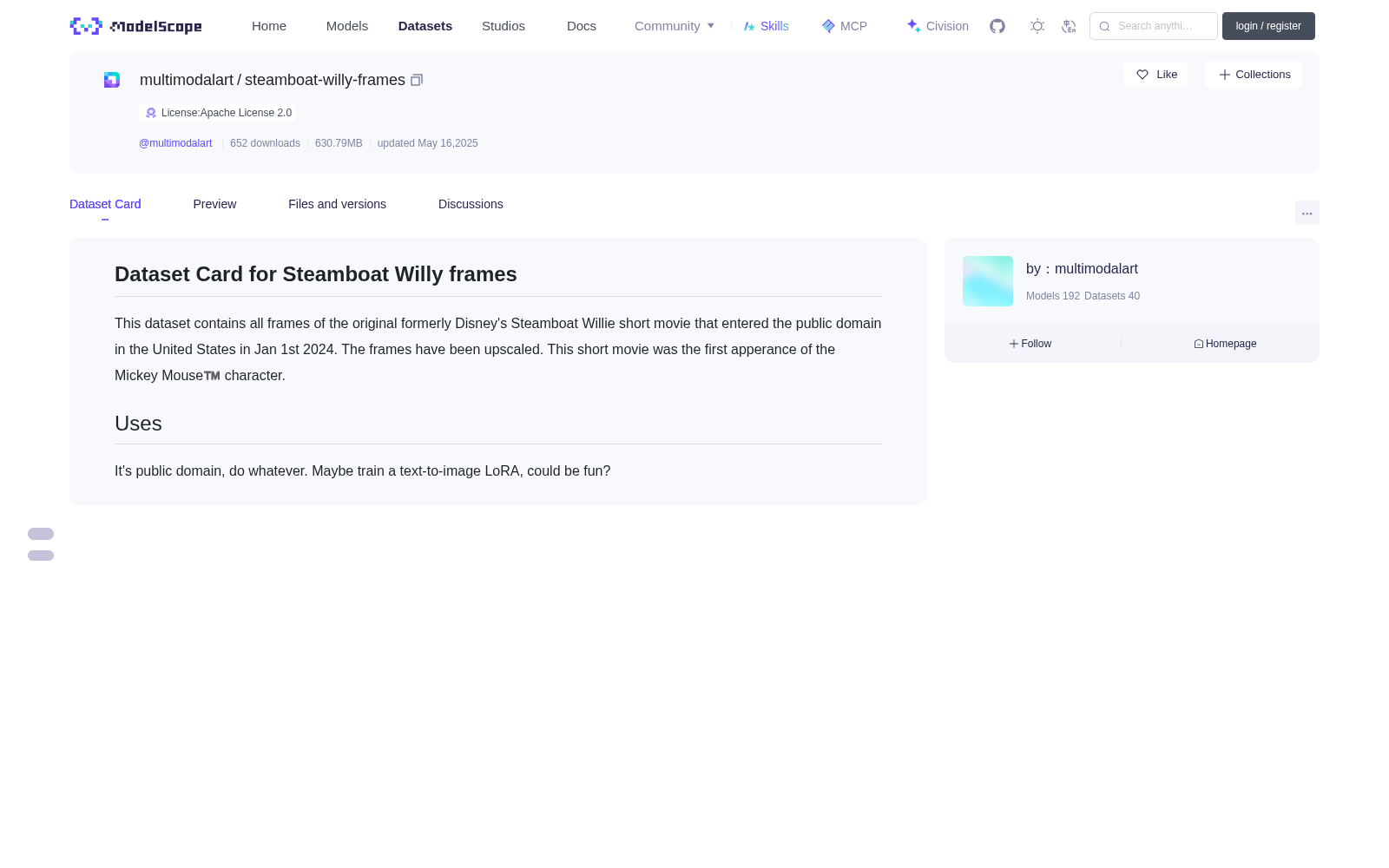Click the Uses section heading
Screen dimensions: 1389x868
tap(138, 424)
